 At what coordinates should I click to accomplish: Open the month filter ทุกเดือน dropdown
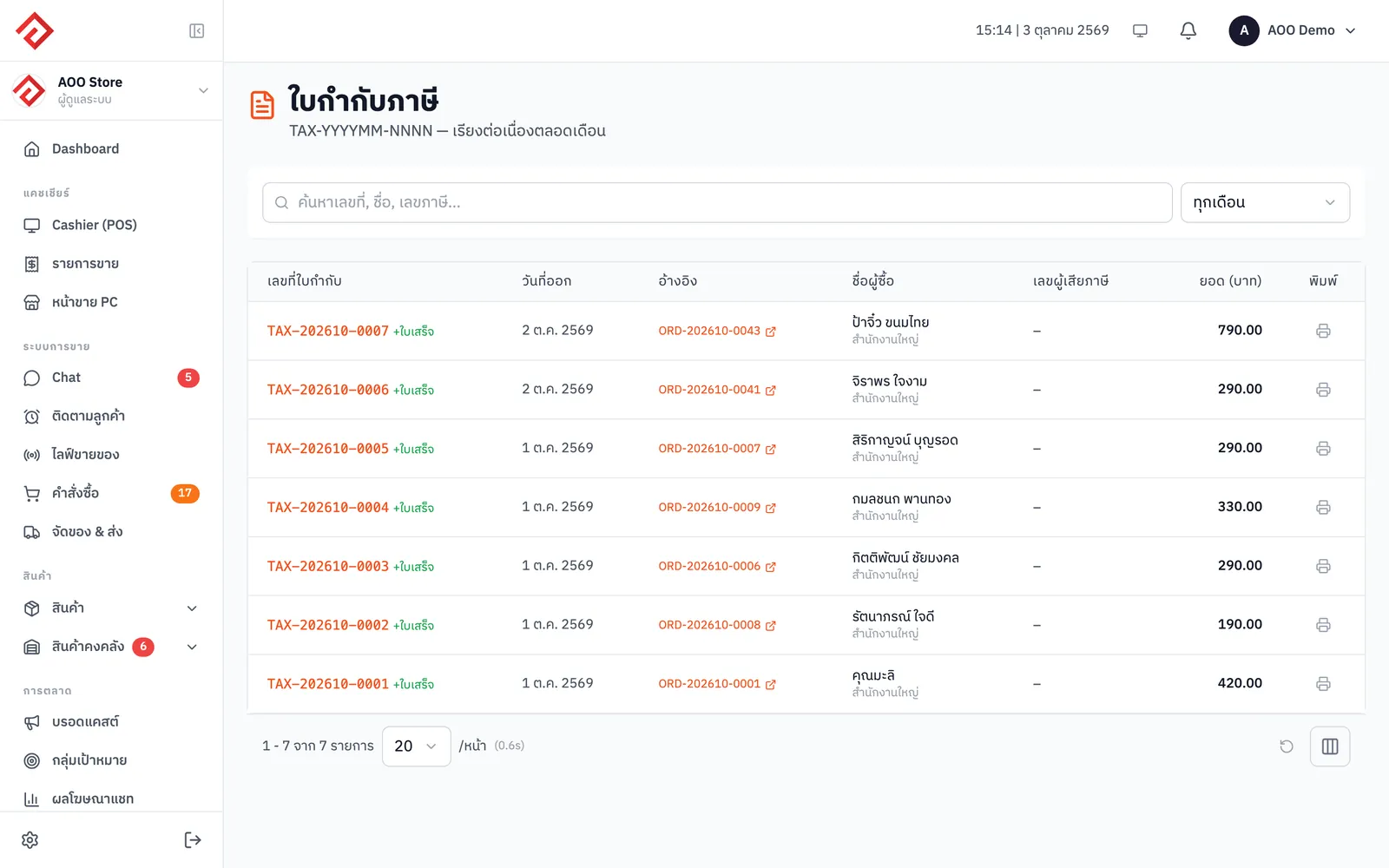(1265, 202)
